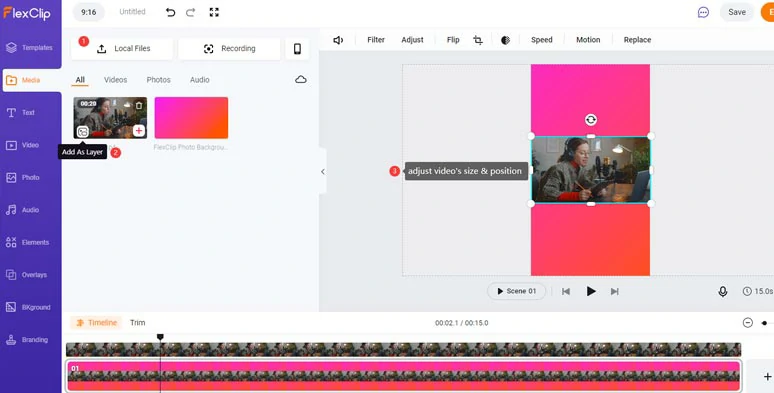Select the Trim tab
774x393 pixels.
tap(138, 323)
